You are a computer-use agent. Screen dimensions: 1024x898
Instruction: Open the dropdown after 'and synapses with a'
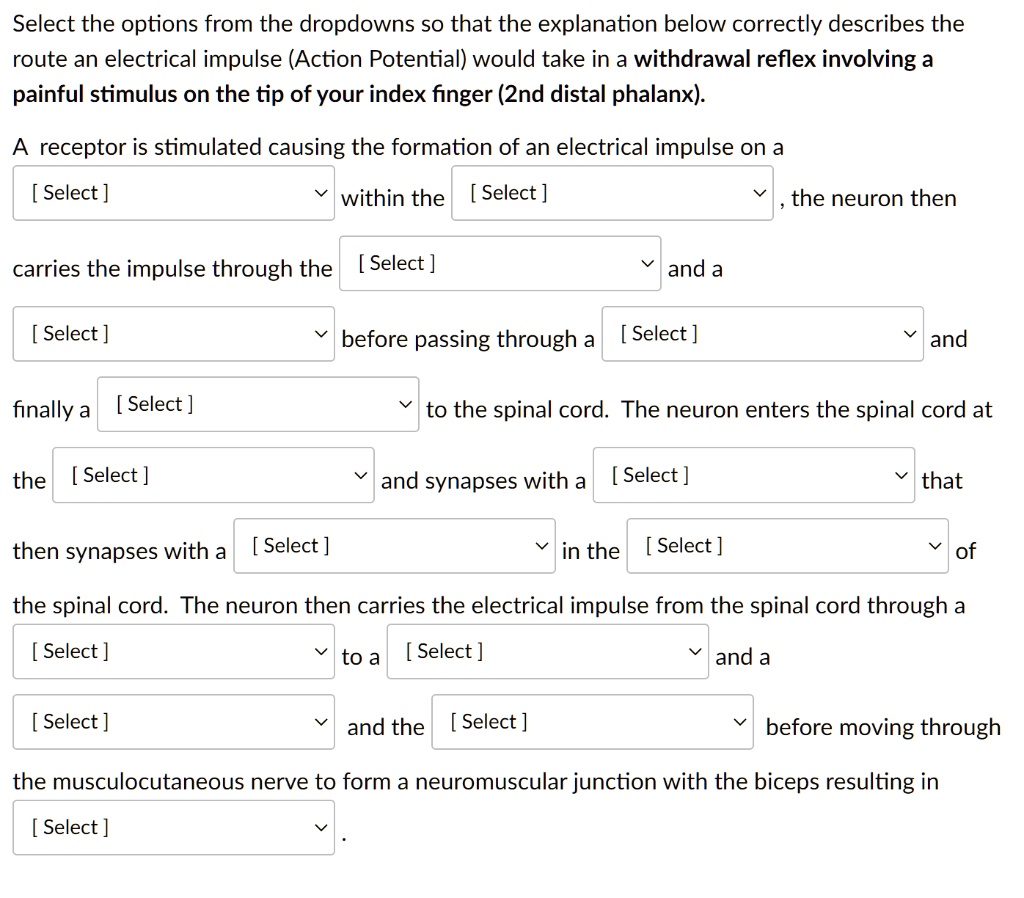coord(752,474)
